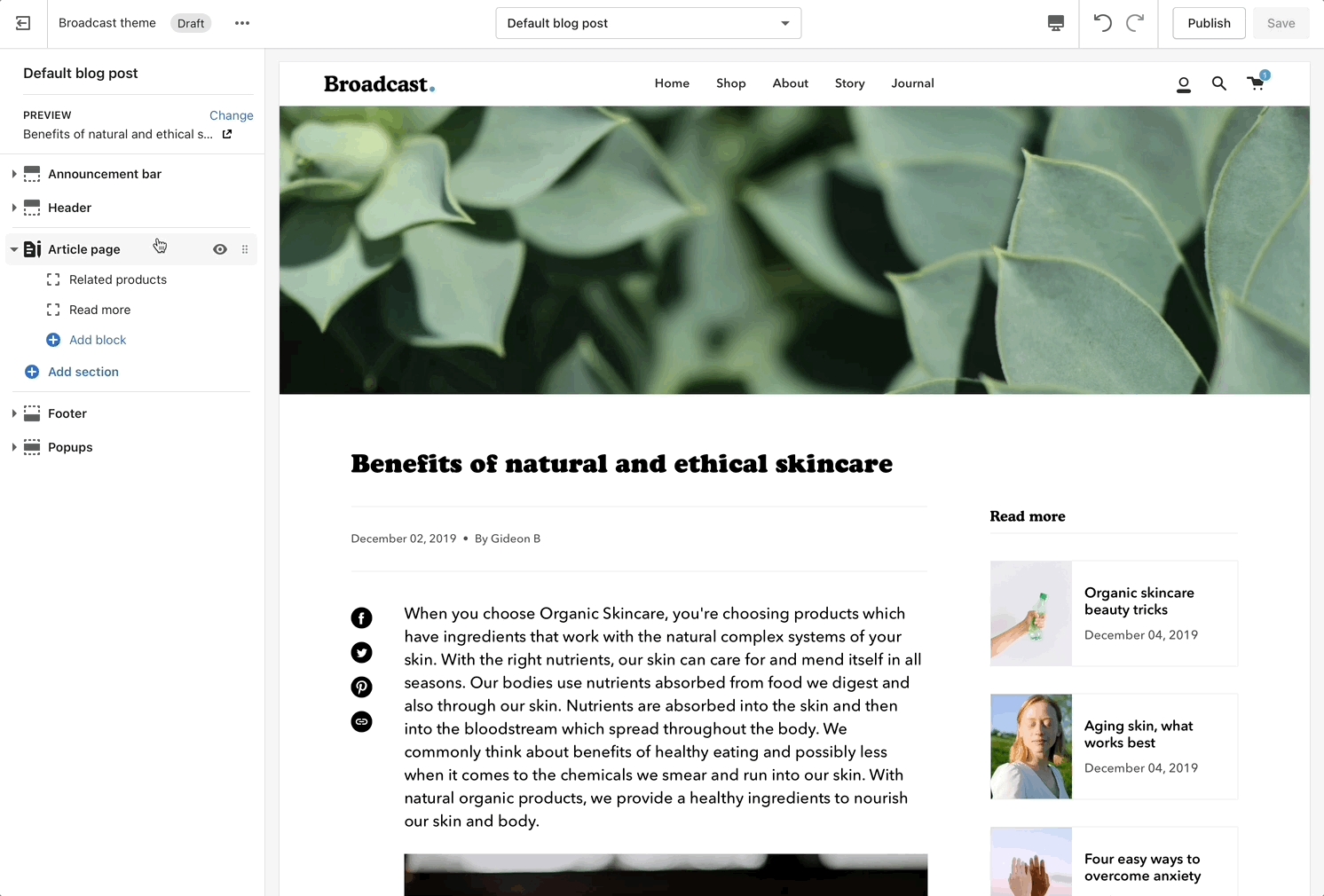Click the storefront search magnifier

(x=1219, y=83)
